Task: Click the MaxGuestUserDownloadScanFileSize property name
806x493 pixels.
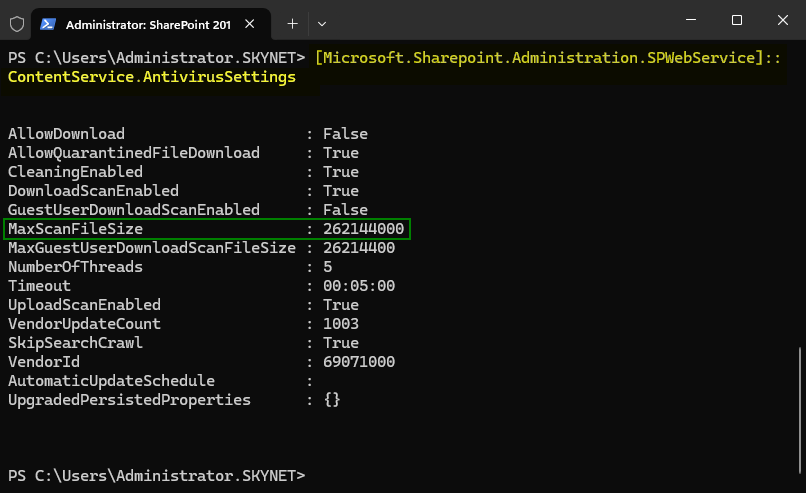Action: pos(152,248)
